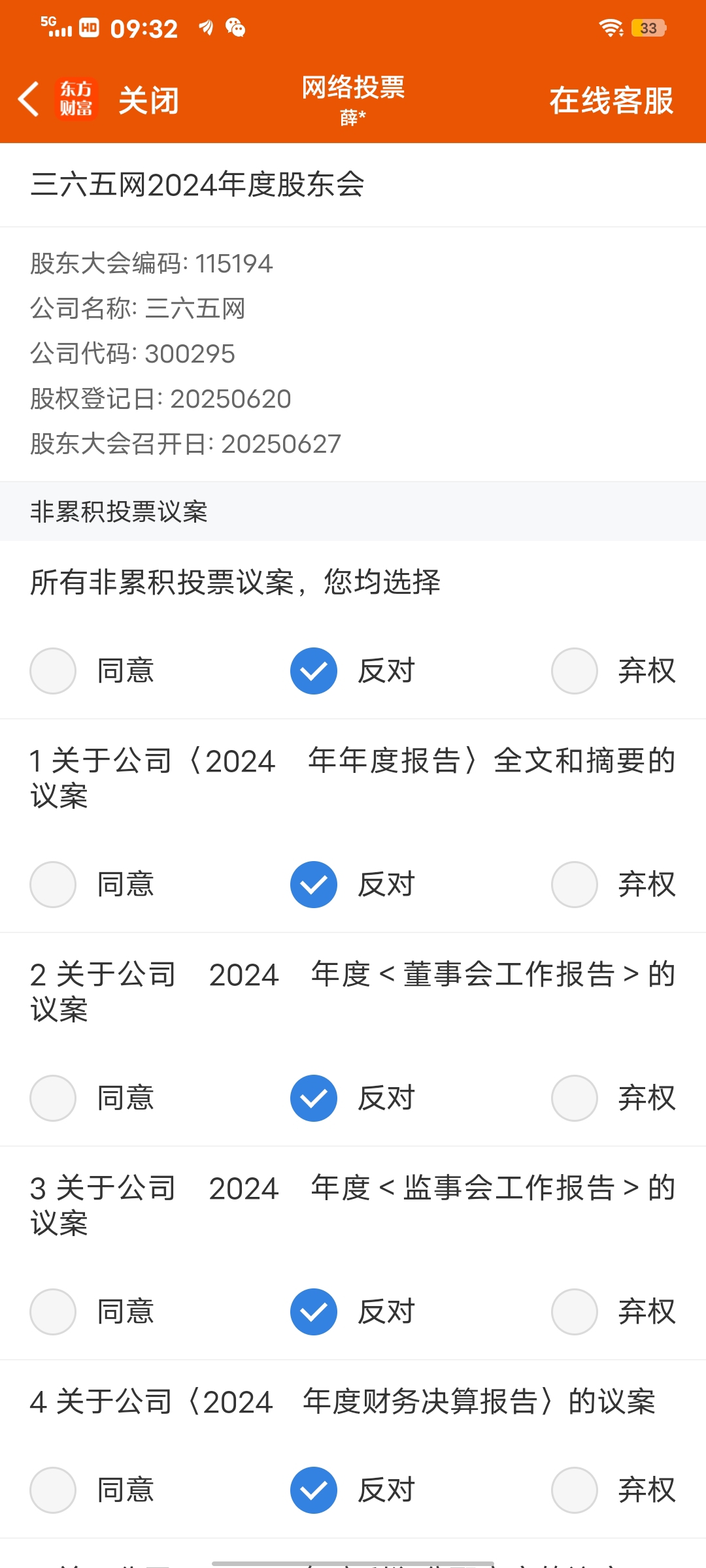
Task: Tap the WeChat status bar icon
Action: pos(235,27)
